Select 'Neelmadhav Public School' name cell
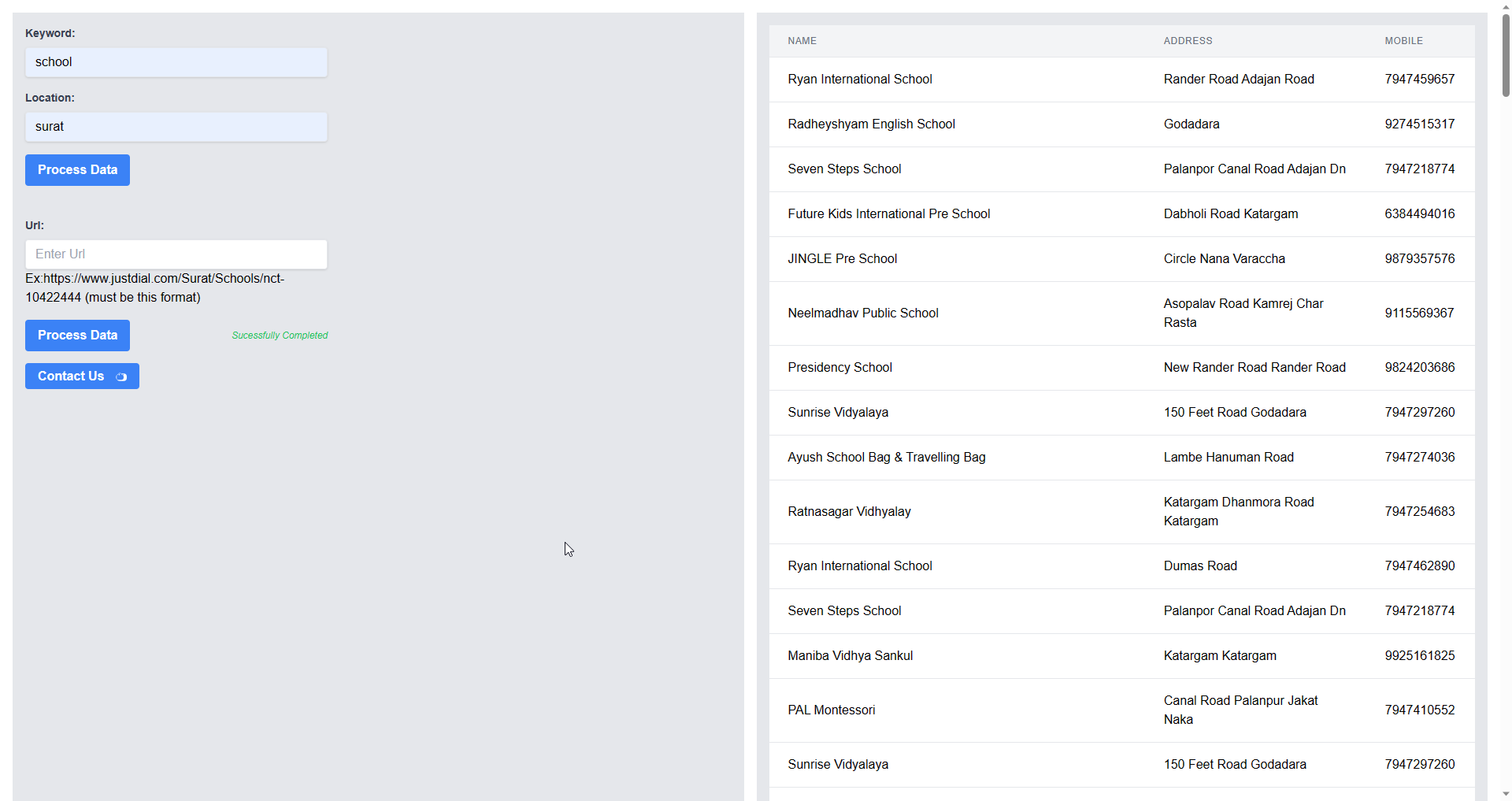The height and width of the screenshot is (801, 1512). 863,313
